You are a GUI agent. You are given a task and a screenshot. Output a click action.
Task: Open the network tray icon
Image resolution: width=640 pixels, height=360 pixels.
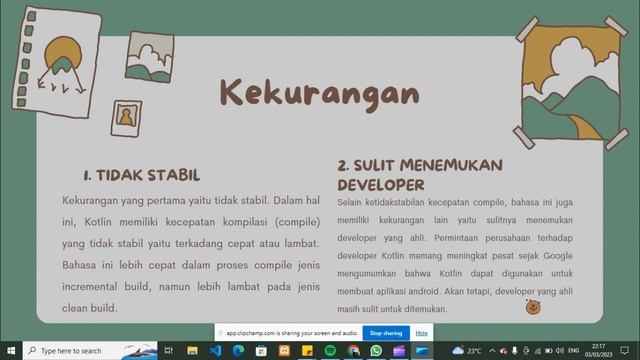[x=538, y=351]
